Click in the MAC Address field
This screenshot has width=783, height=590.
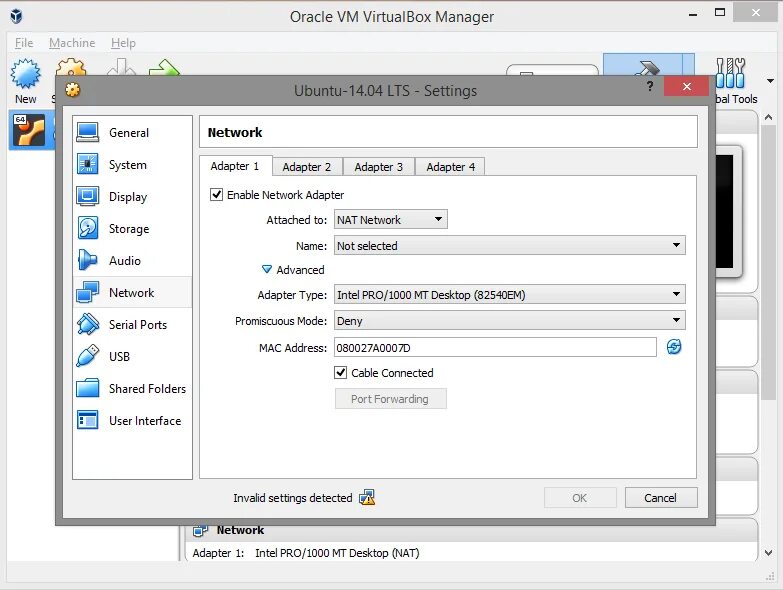click(x=495, y=347)
